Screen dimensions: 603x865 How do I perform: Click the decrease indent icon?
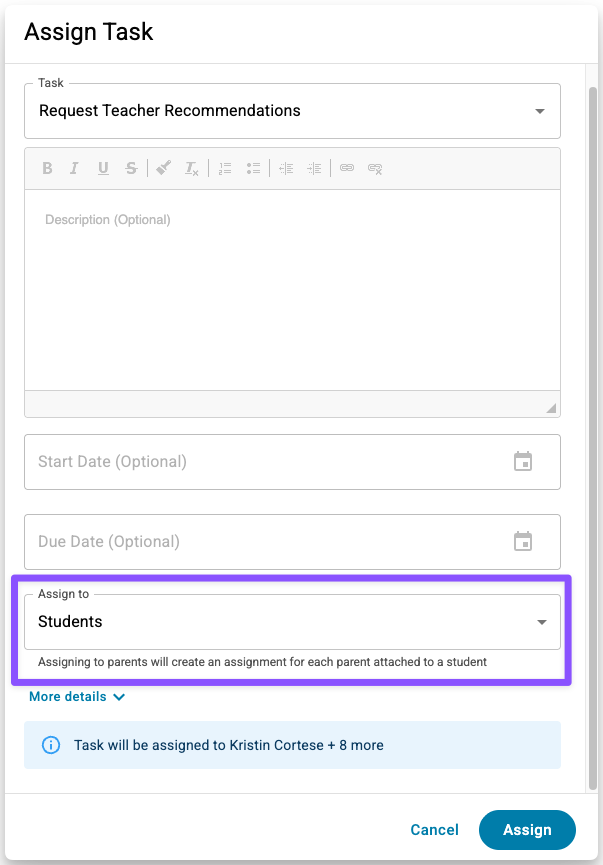(286, 169)
